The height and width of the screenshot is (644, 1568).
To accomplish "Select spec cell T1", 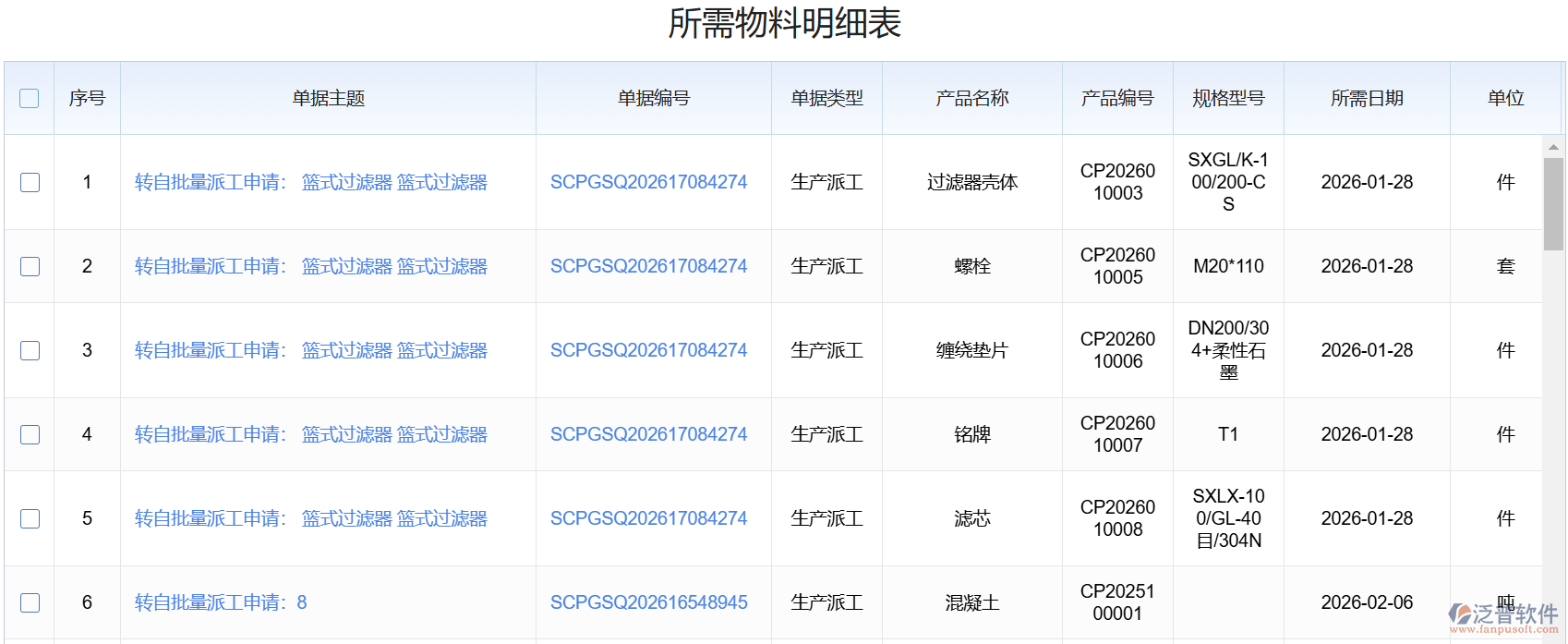I will (x=1228, y=434).
